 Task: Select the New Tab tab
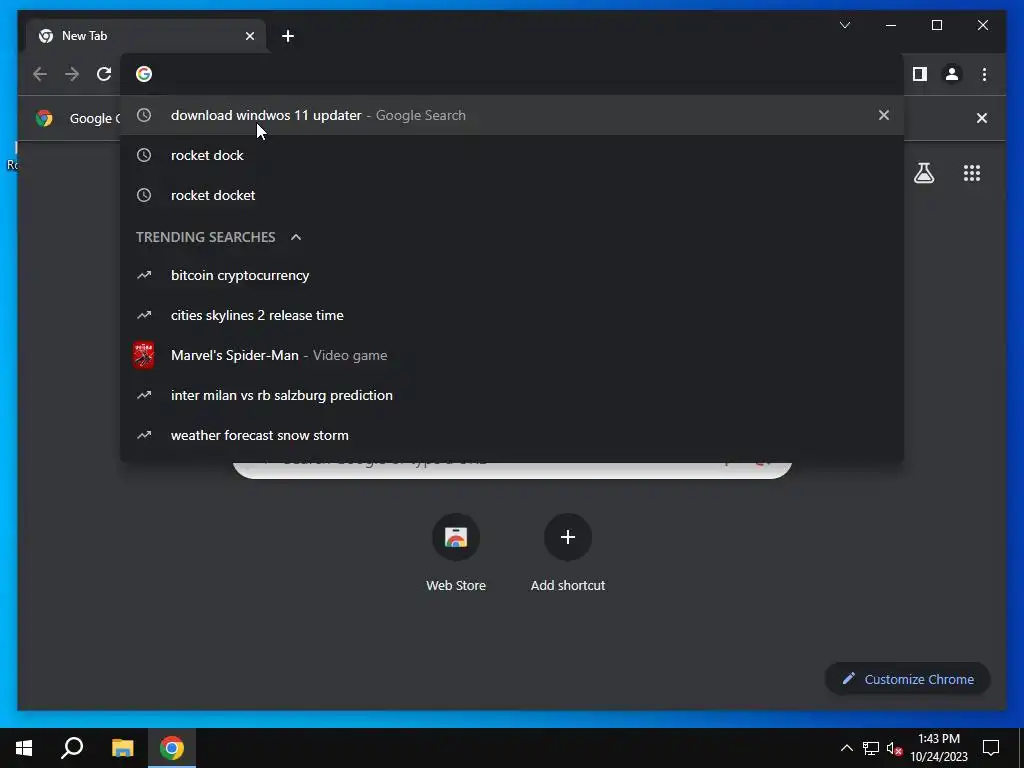146,36
